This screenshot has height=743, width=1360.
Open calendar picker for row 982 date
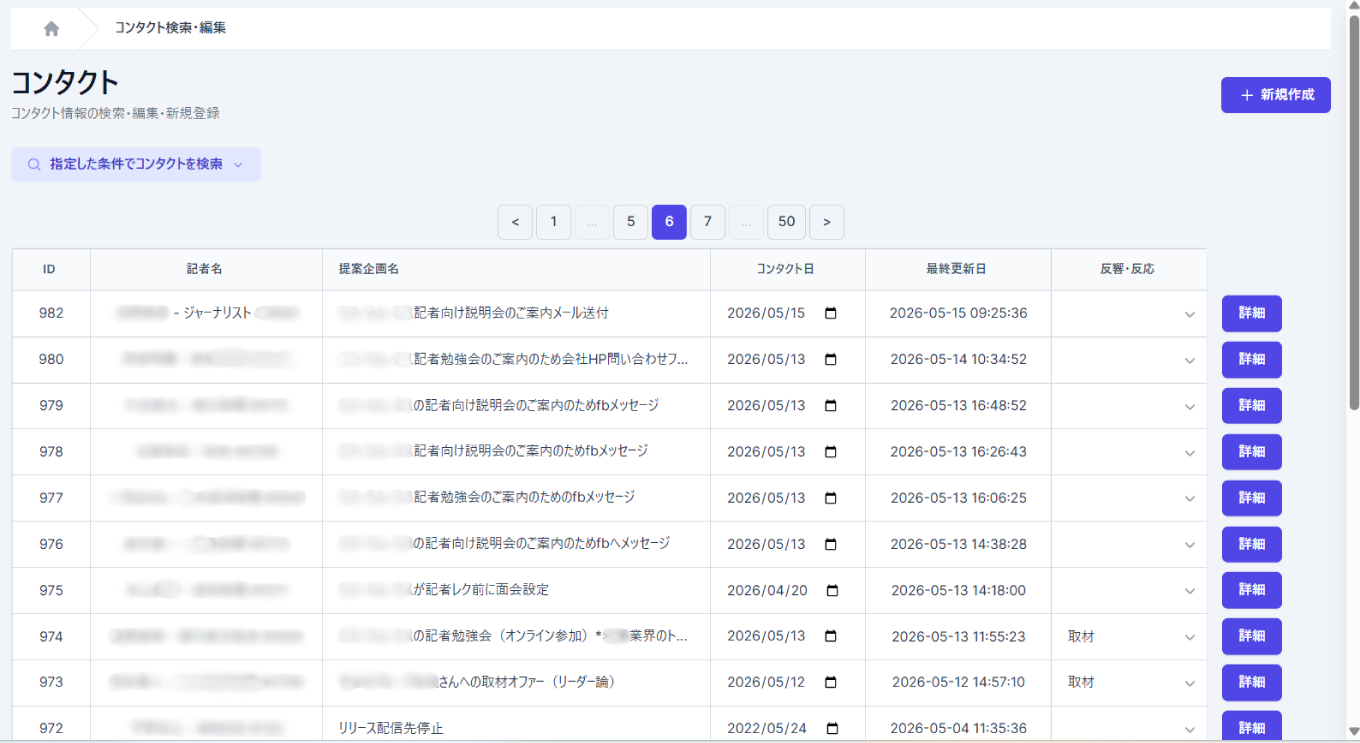coord(830,313)
